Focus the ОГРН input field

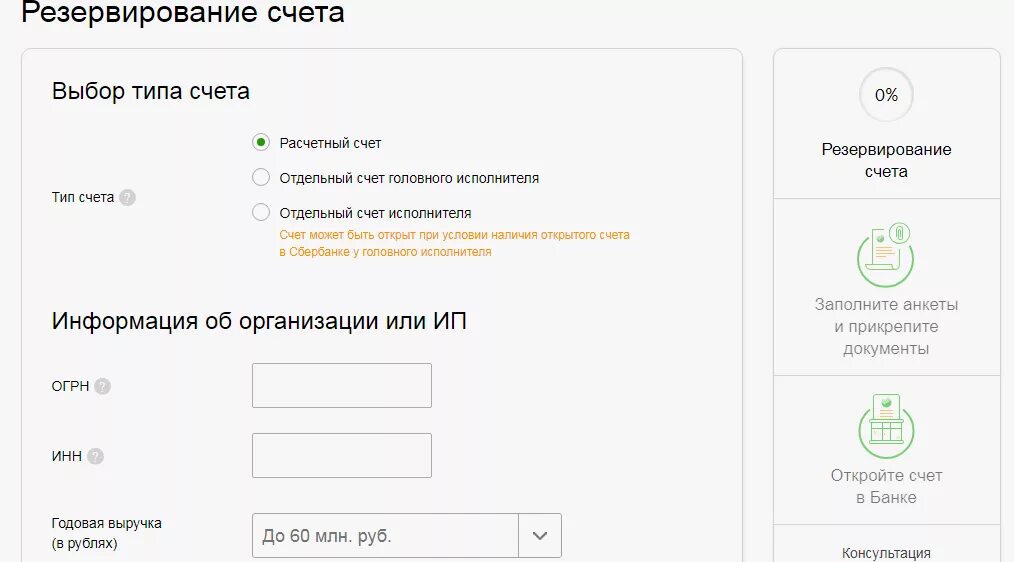341,385
